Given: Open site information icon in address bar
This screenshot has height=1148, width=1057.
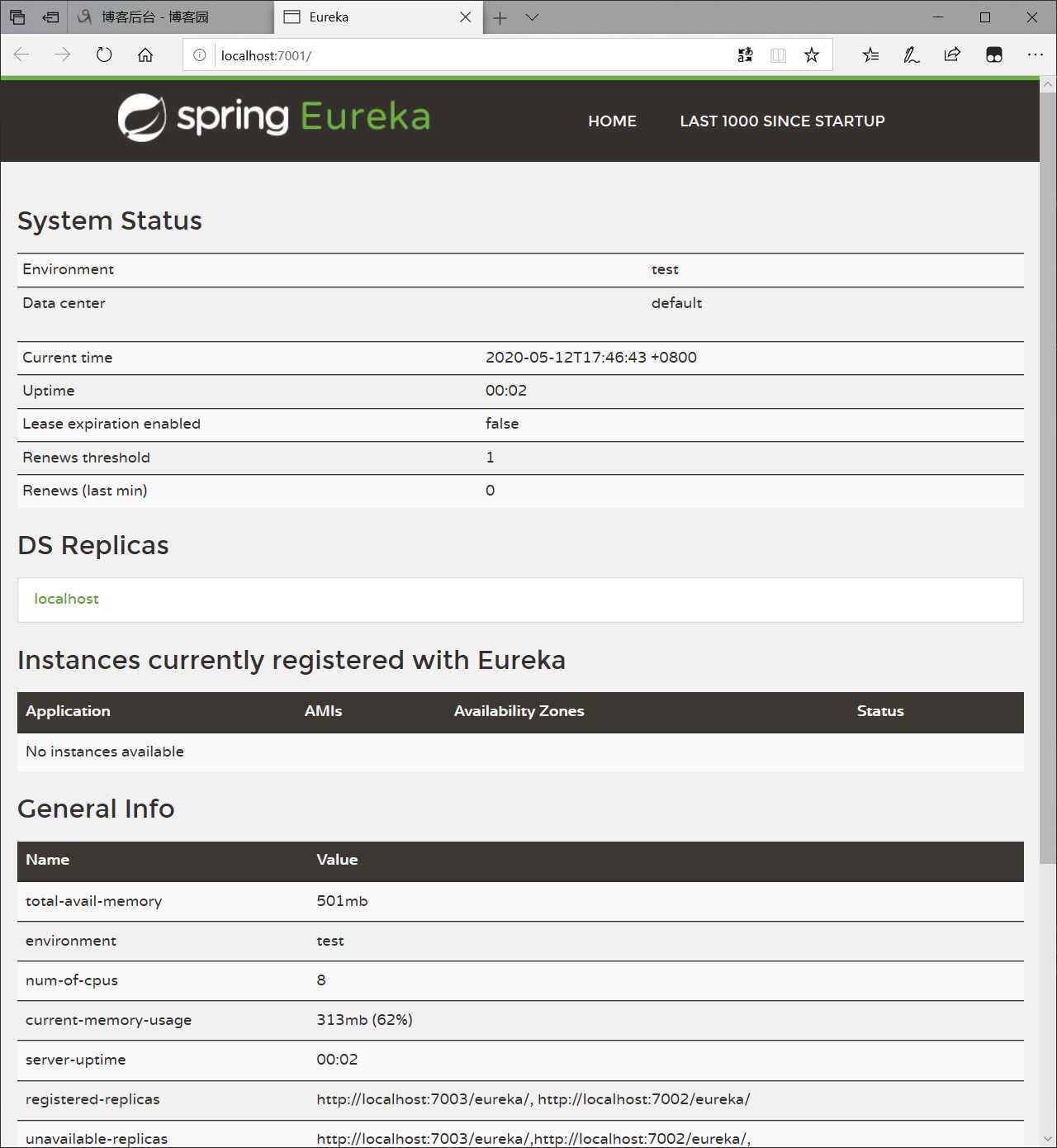Looking at the screenshot, I should coord(200,55).
